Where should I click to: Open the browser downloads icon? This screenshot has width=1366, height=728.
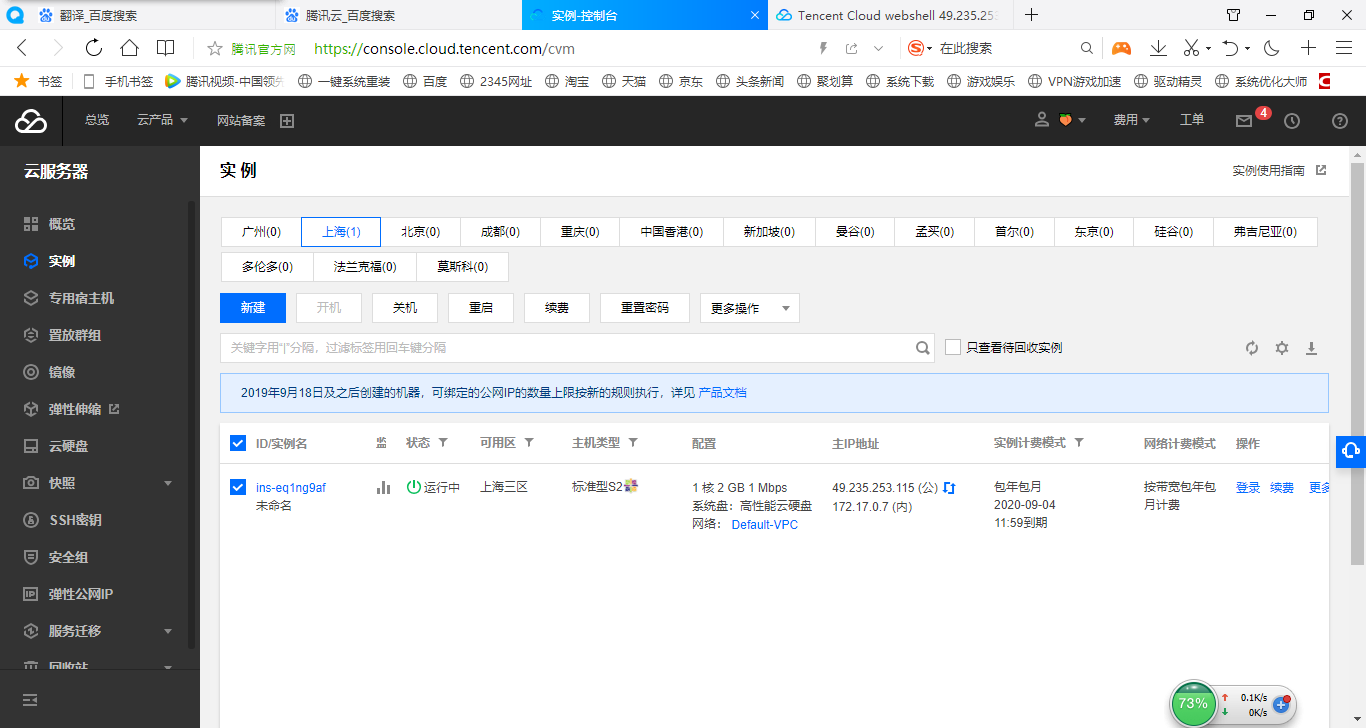click(x=1158, y=48)
